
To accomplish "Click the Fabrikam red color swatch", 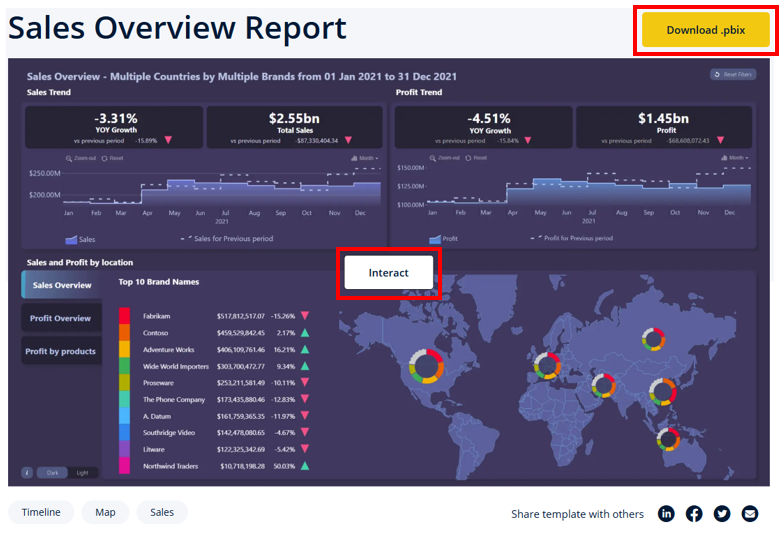I will (124, 316).
